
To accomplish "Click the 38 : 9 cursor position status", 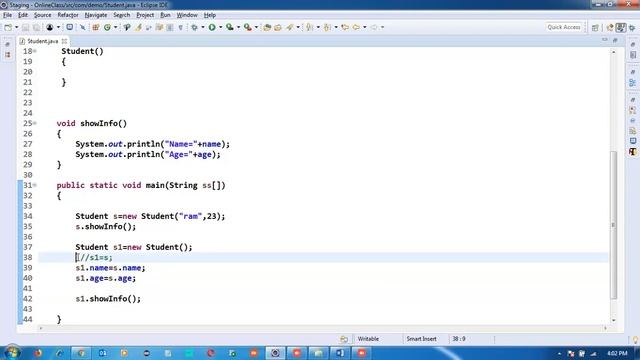I will tap(459, 339).
